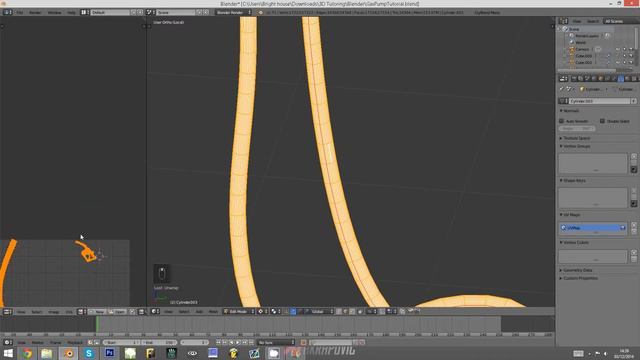Viewport: 640px width, 360px height.
Task: Open the Object properties tab icon
Action: click(x=600, y=79)
